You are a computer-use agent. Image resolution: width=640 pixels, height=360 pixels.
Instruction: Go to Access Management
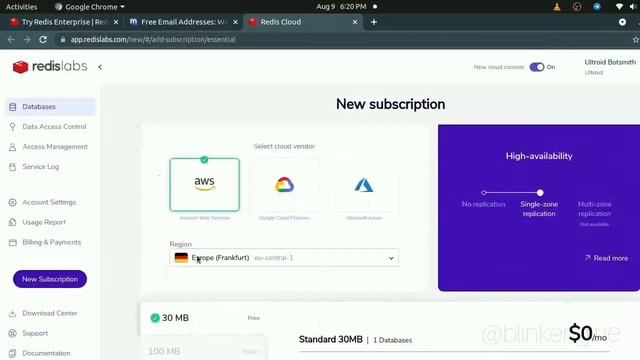pos(55,147)
